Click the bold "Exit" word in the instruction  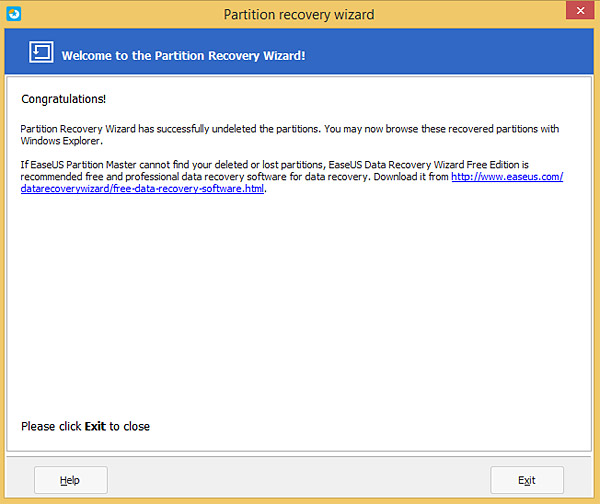[95, 426]
